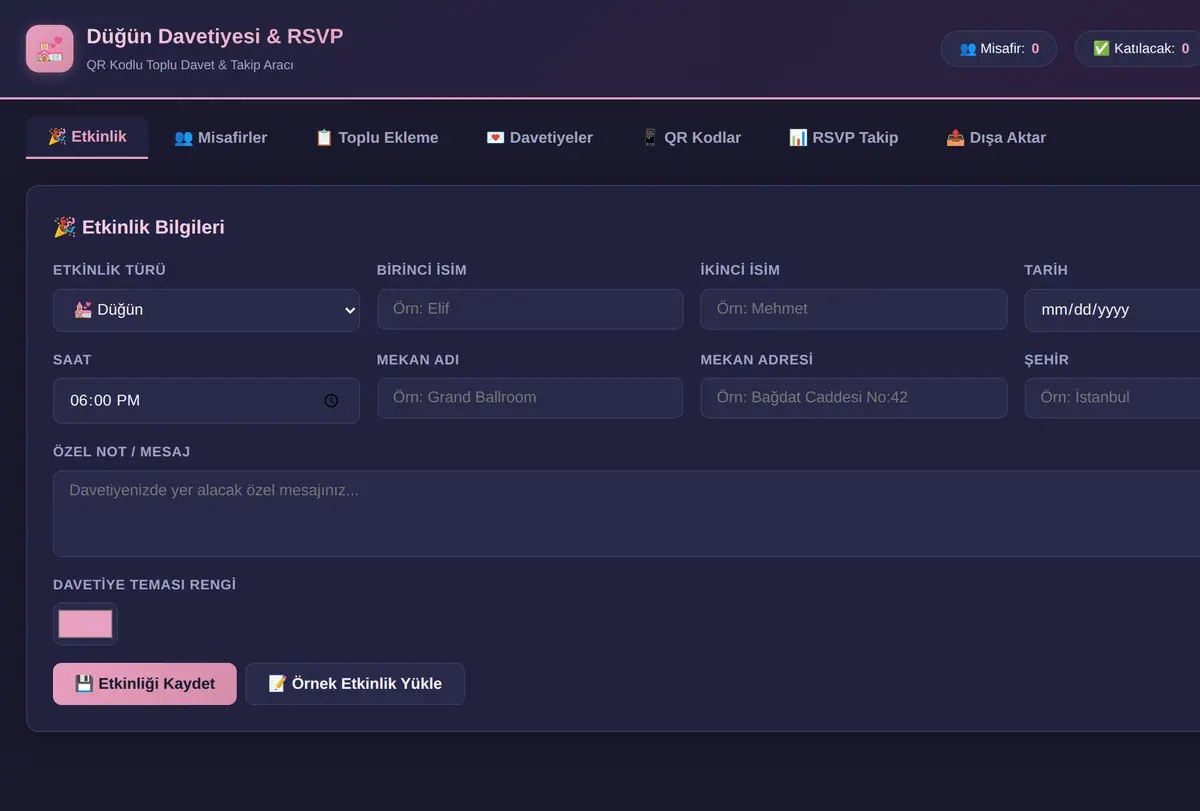
Task: Go to the Toplu Ekleme tab
Action: (377, 138)
